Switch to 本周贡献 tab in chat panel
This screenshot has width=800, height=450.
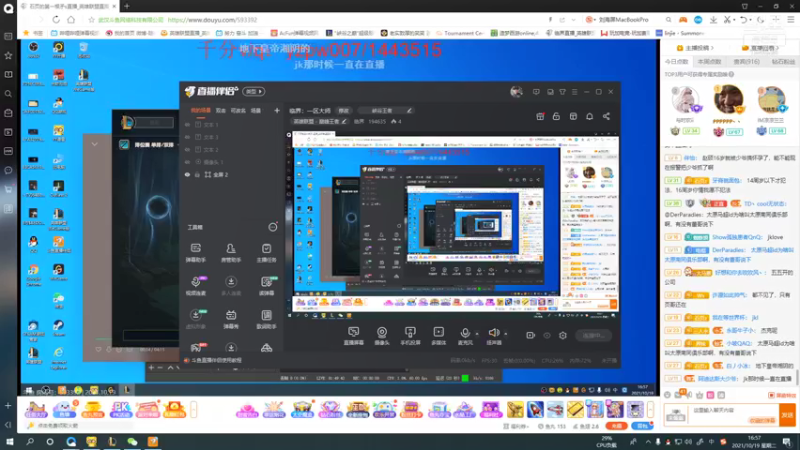point(709,62)
